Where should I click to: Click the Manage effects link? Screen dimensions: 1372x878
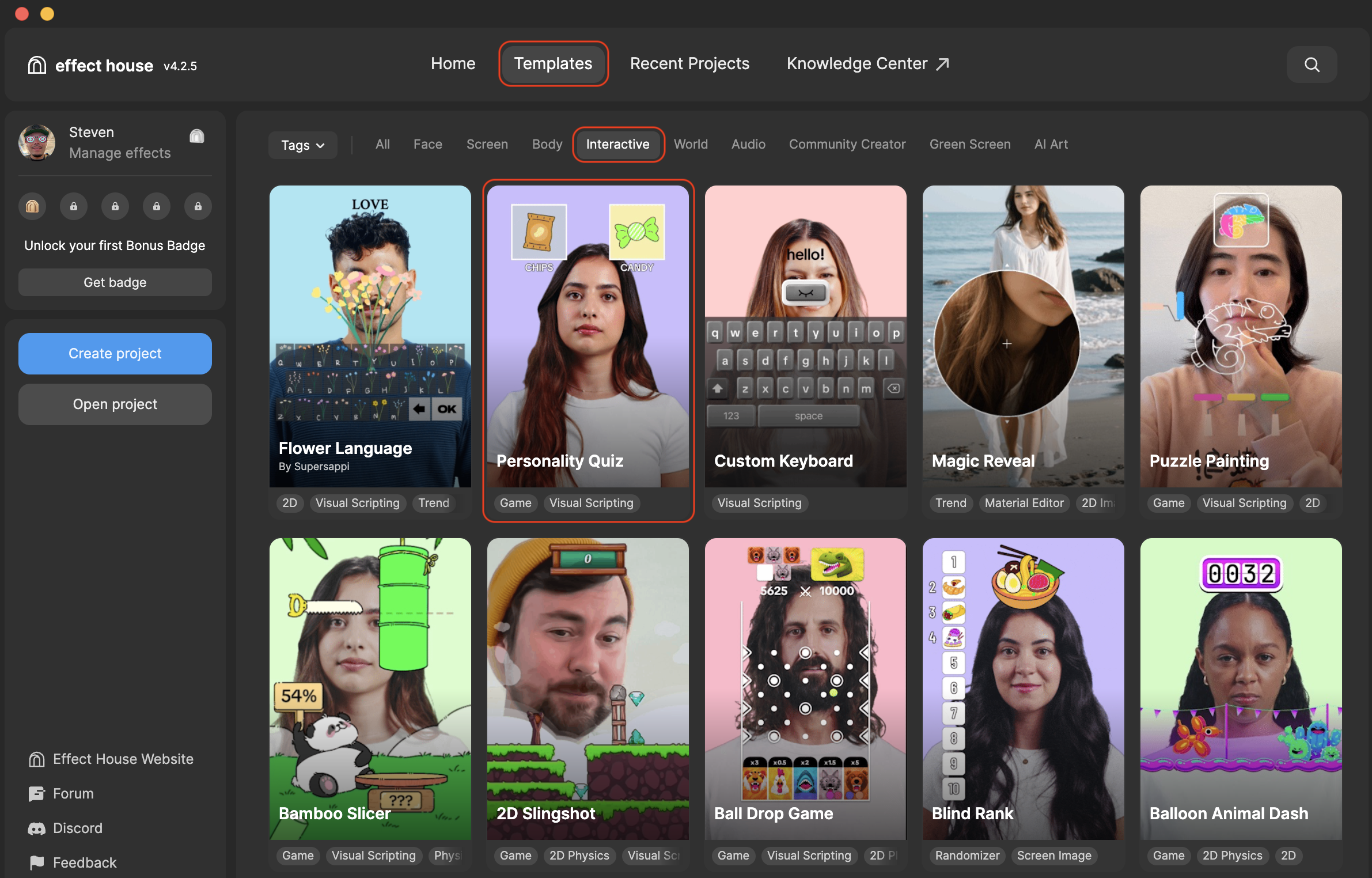coord(120,153)
